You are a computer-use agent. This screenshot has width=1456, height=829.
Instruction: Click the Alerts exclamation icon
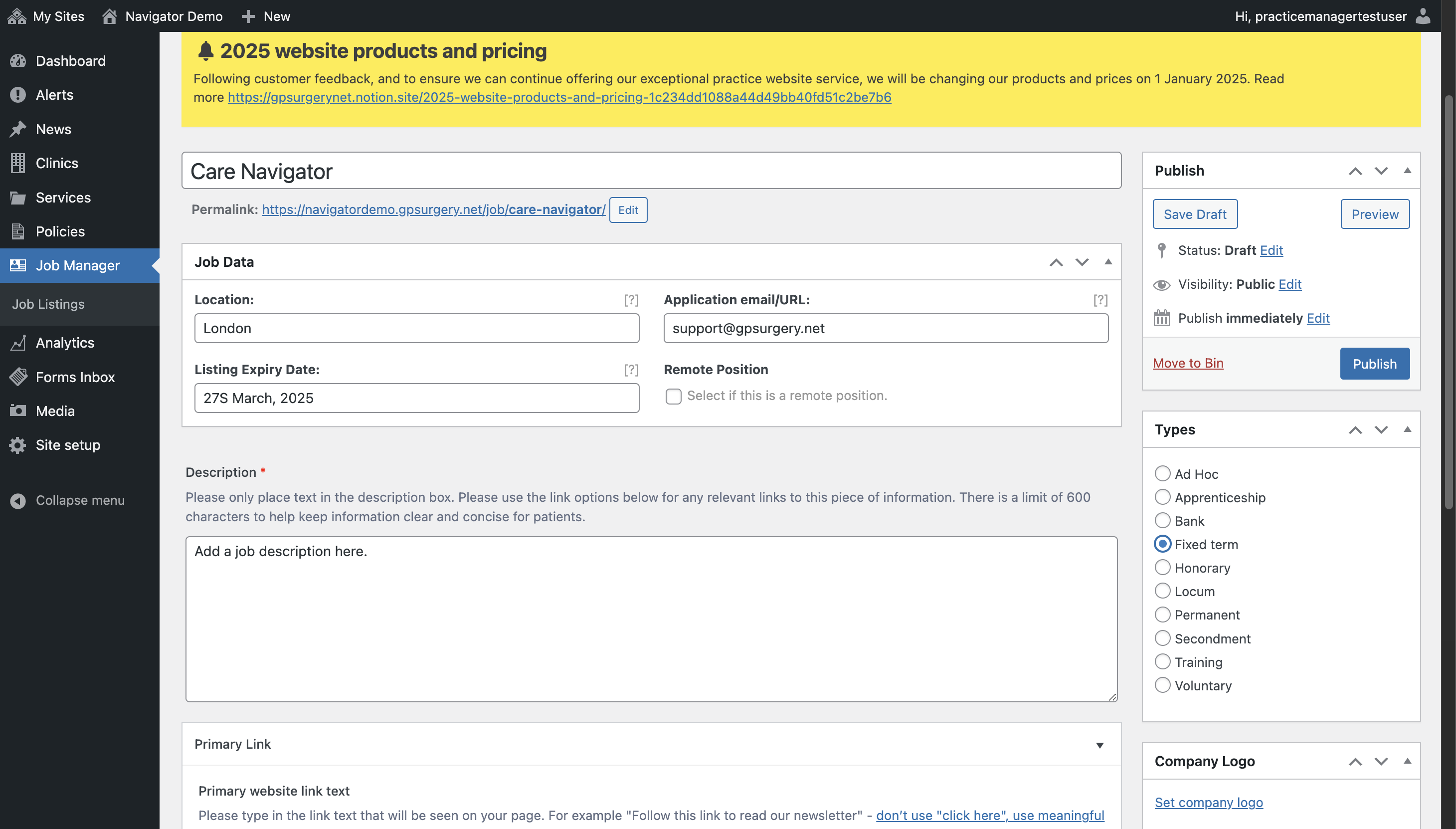coord(17,94)
